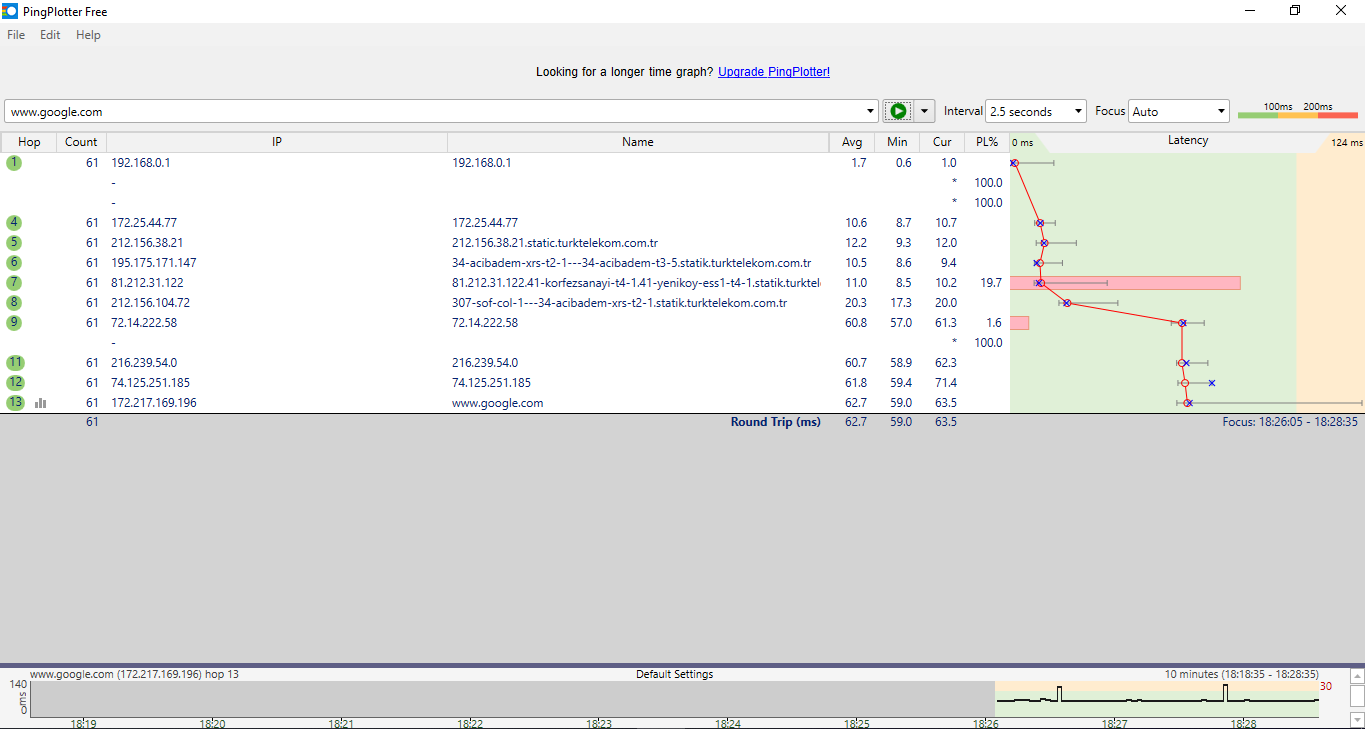Click the pink packet loss bar for hop 7
Viewport: 1365px width, 729px height.
click(x=1125, y=283)
